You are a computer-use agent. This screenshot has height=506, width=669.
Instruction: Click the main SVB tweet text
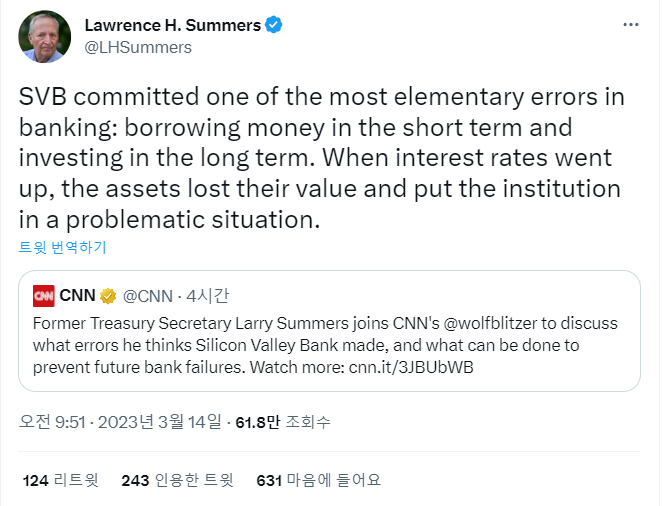(320, 158)
